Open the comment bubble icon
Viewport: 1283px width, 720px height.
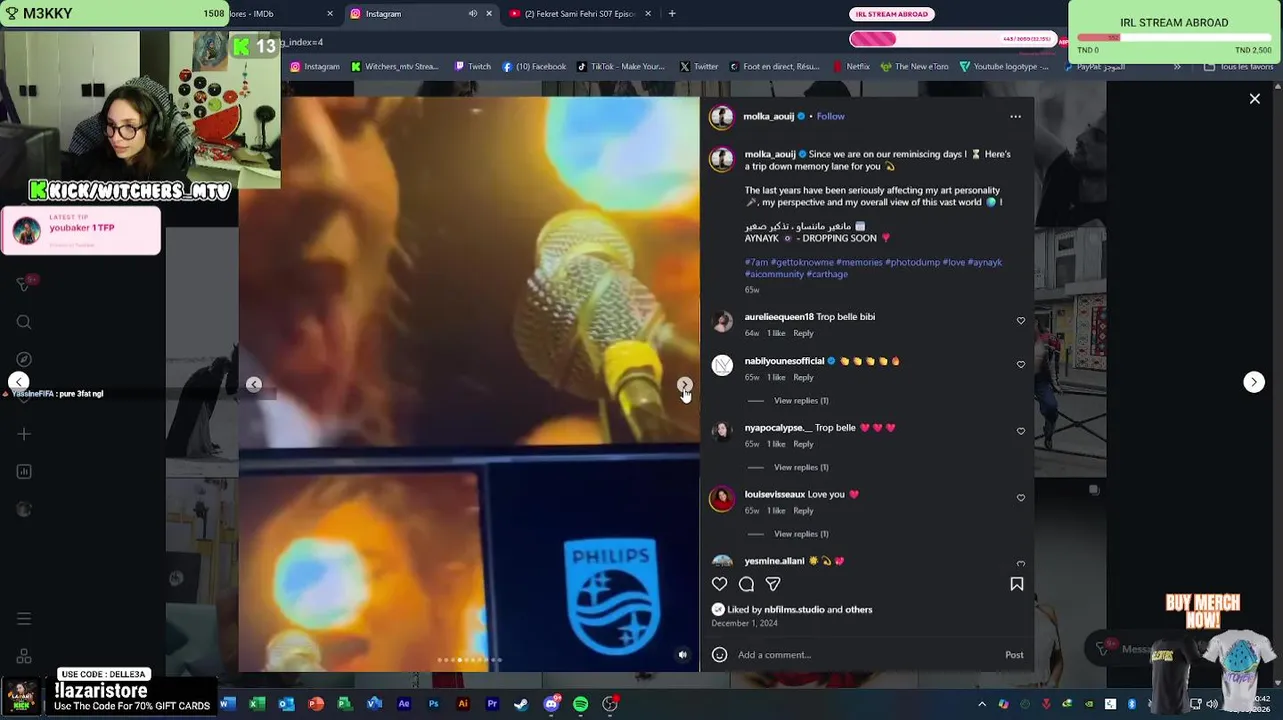[746, 584]
